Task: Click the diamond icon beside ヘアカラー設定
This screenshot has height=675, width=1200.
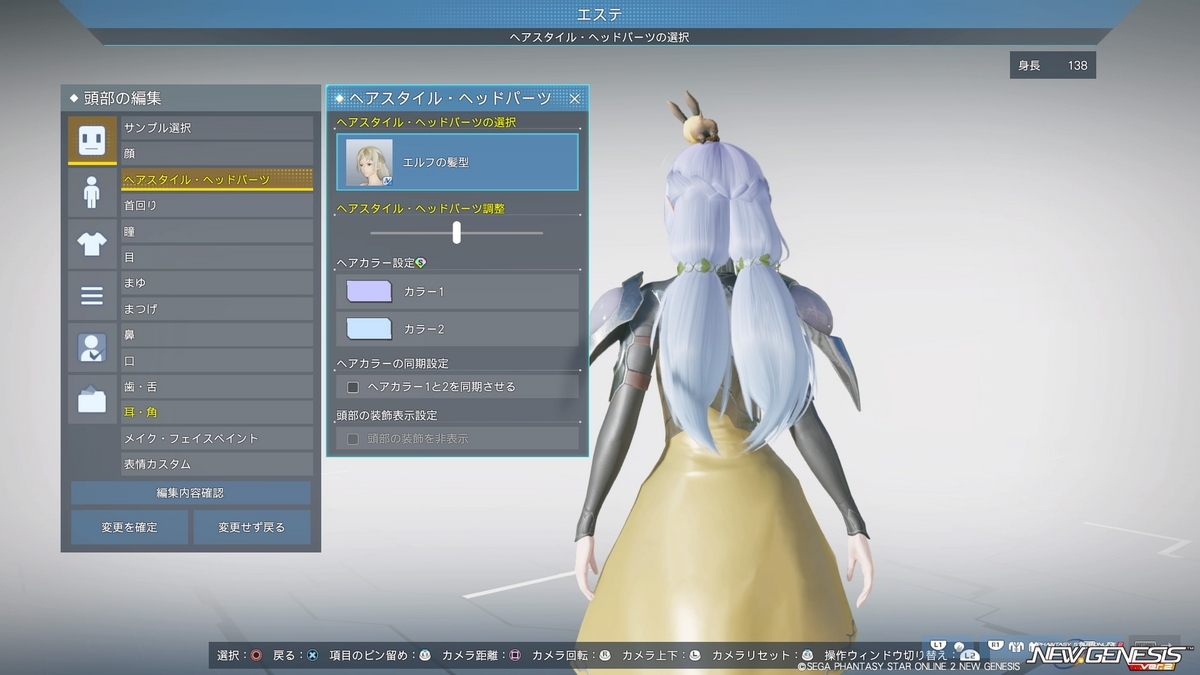Action: coord(421,263)
